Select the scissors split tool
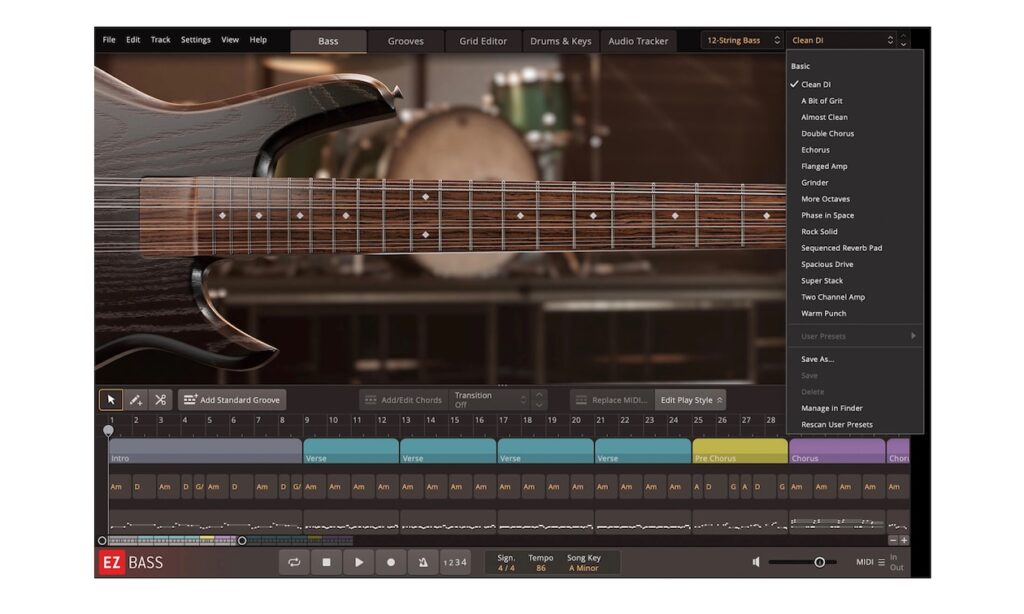The height and width of the screenshot is (614, 1024). [x=161, y=400]
